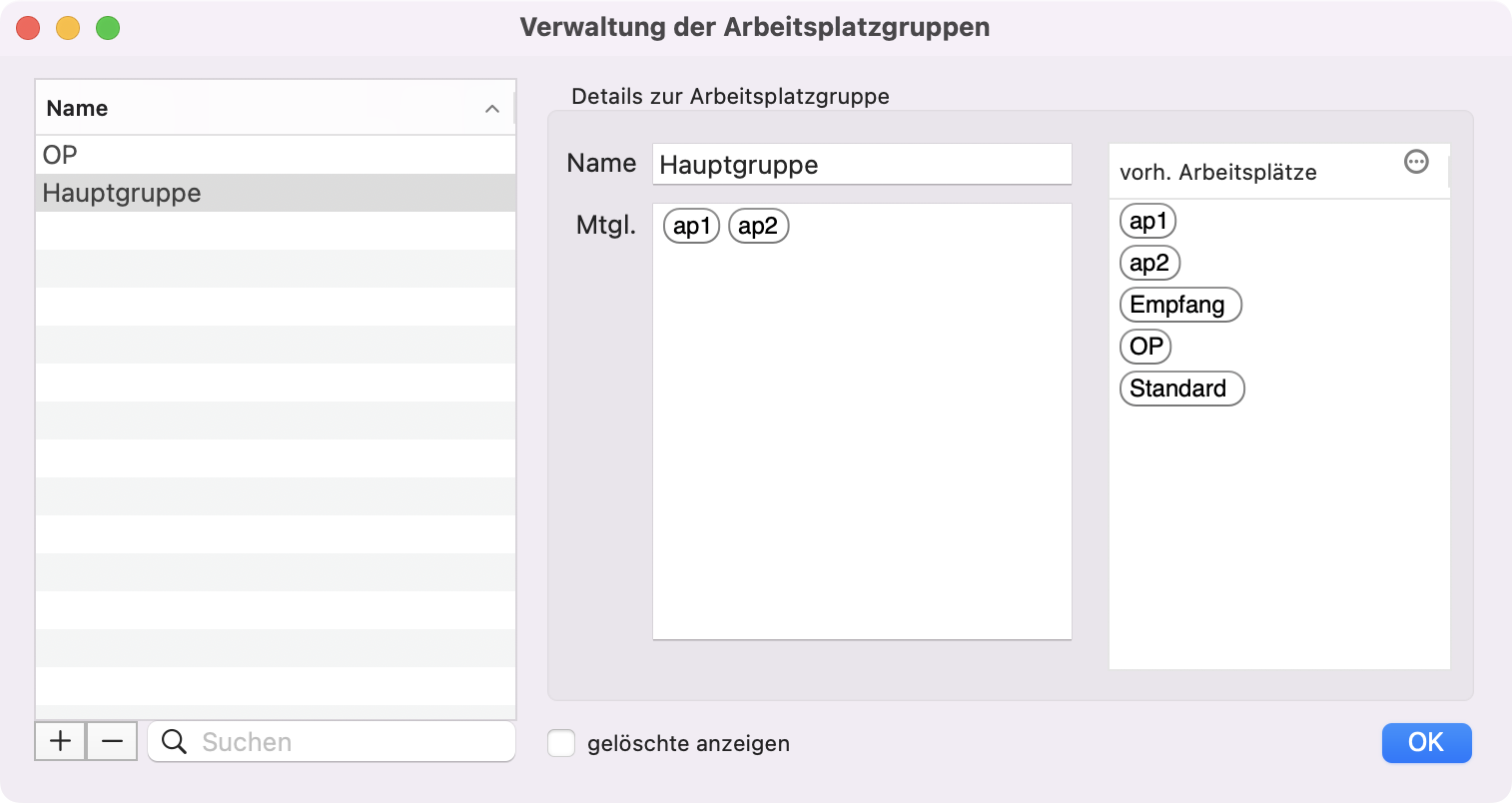1512x803 pixels.
Task: Maximize window with green button
Action: point(108,28)
